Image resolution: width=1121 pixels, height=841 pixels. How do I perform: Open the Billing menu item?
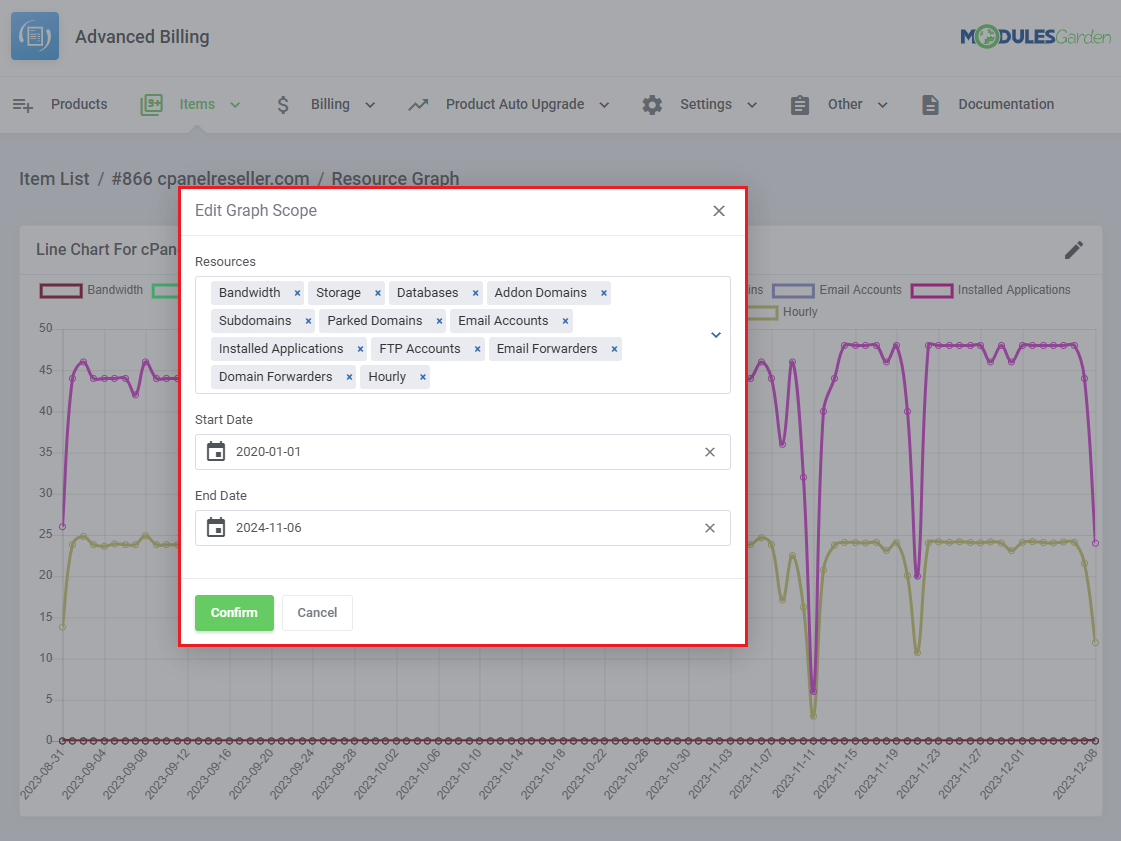pos(330,104)
